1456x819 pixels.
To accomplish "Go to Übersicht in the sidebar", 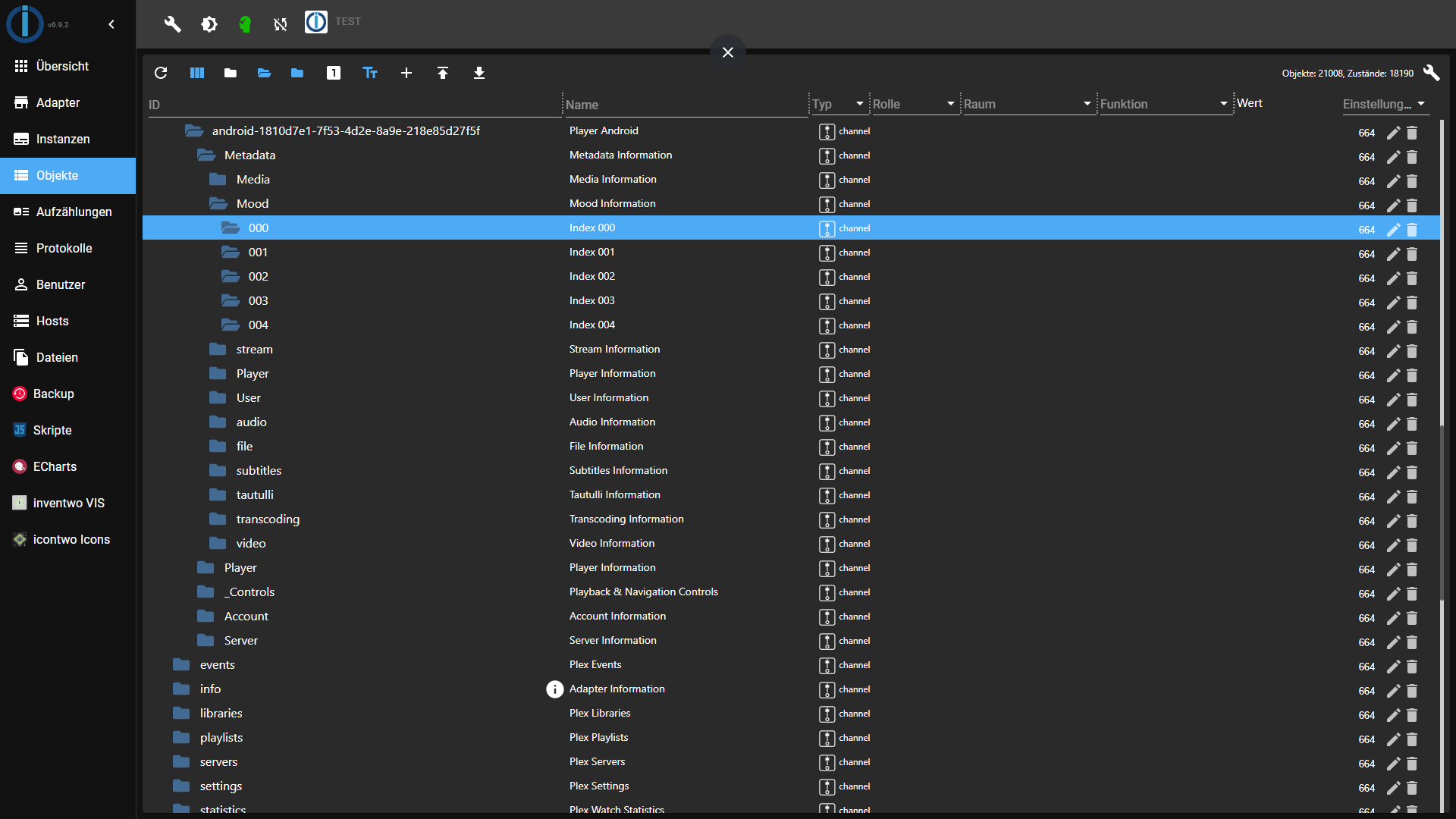I will pos(68,66).
